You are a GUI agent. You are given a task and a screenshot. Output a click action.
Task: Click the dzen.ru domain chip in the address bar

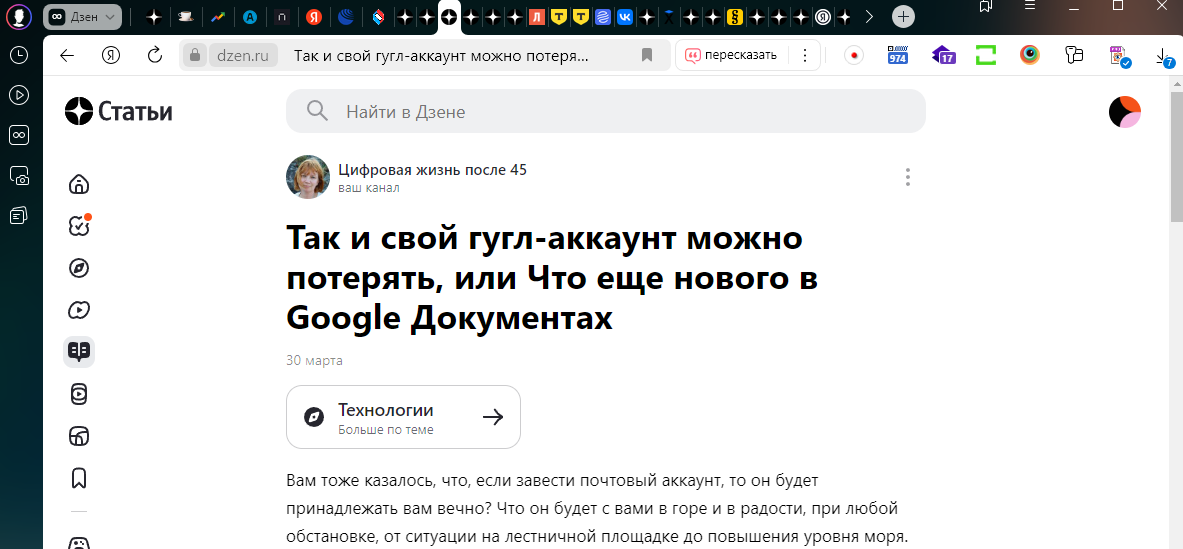click(x=243, y=55)
